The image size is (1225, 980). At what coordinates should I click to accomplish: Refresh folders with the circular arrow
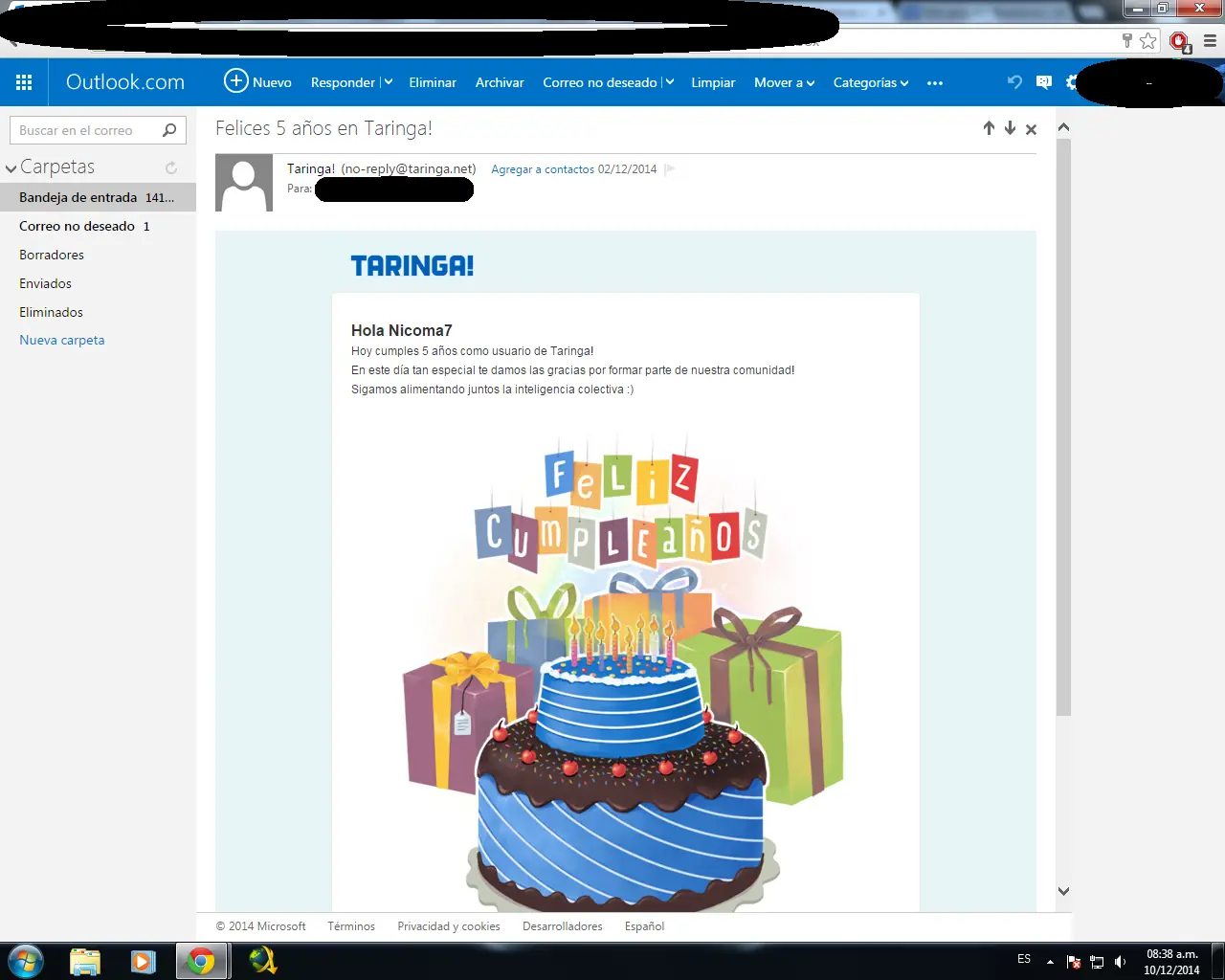171,167
